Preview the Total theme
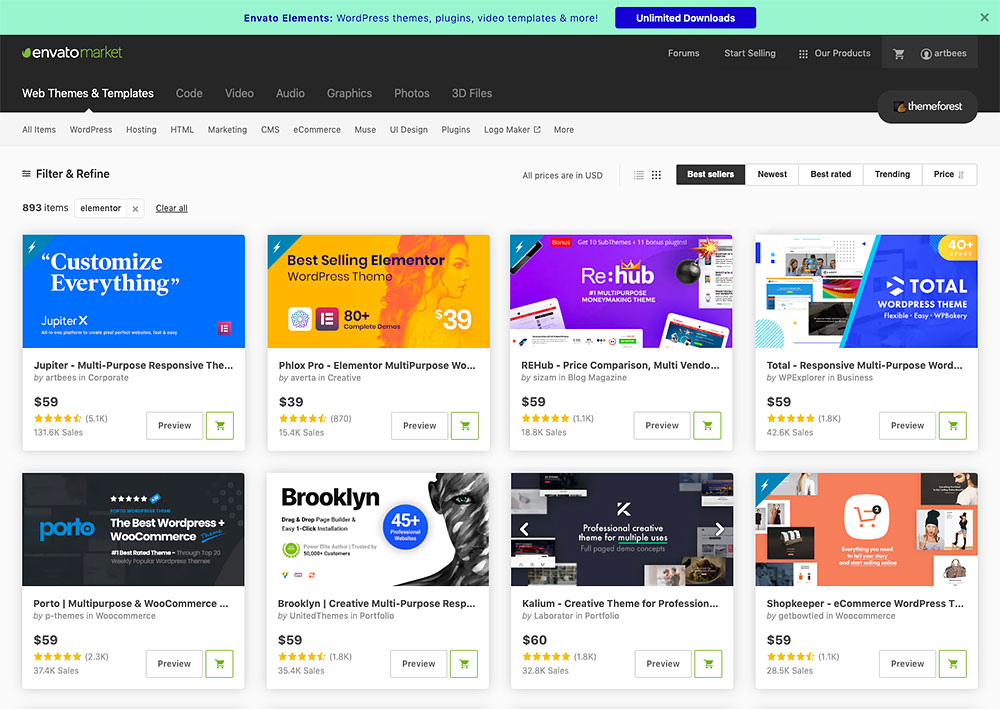The image size is (1000, 709). pos(907,426)
